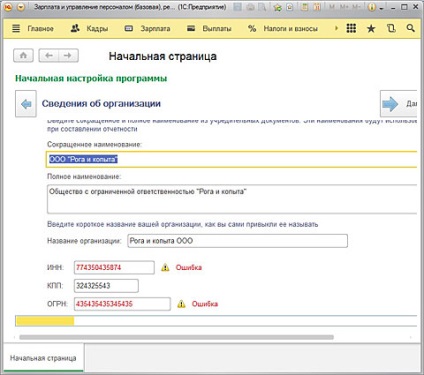Click the Сведения об организации heading

coord(101,104)
